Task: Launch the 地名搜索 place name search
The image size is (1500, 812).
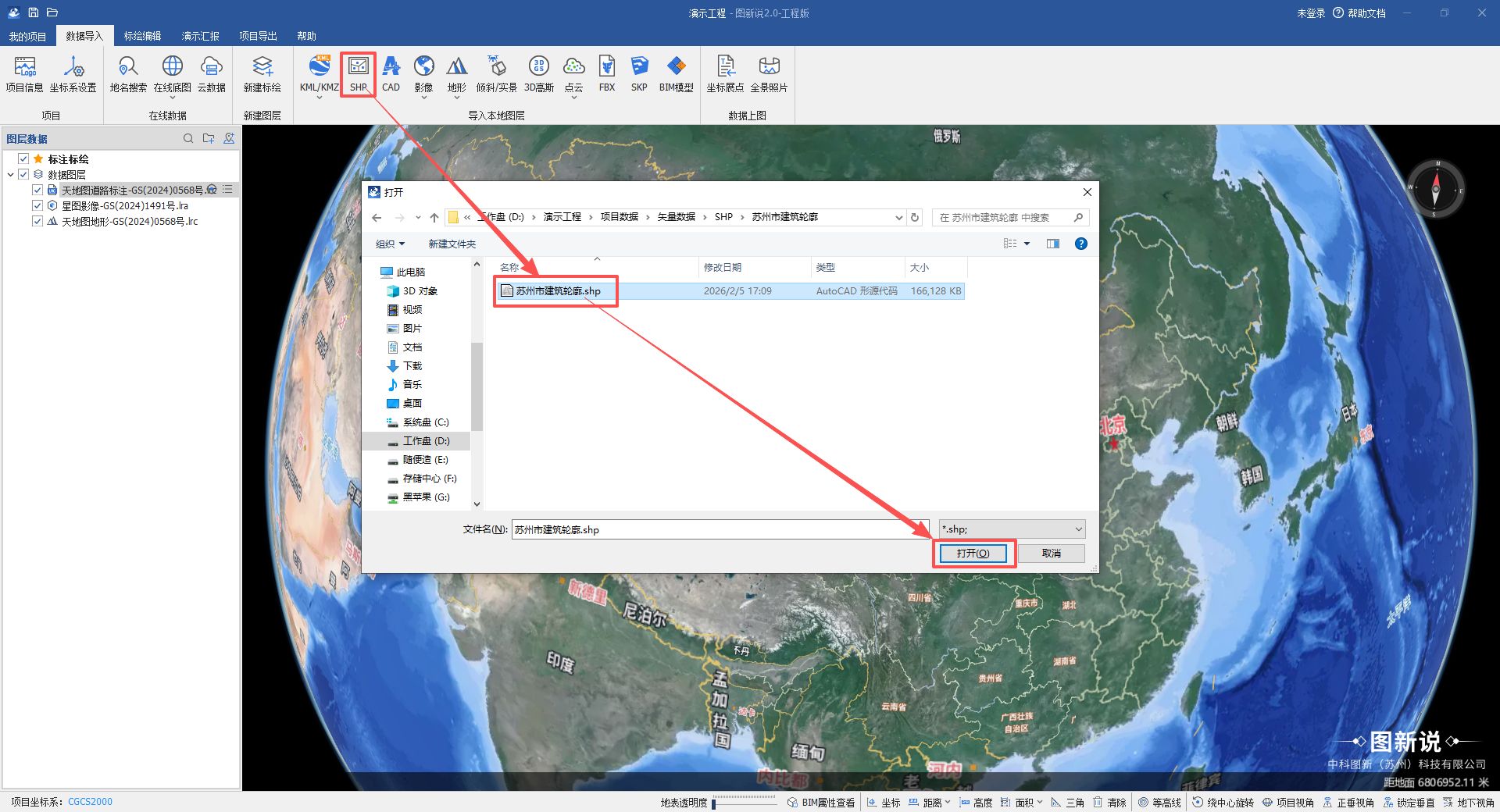Action: point(128,75)
